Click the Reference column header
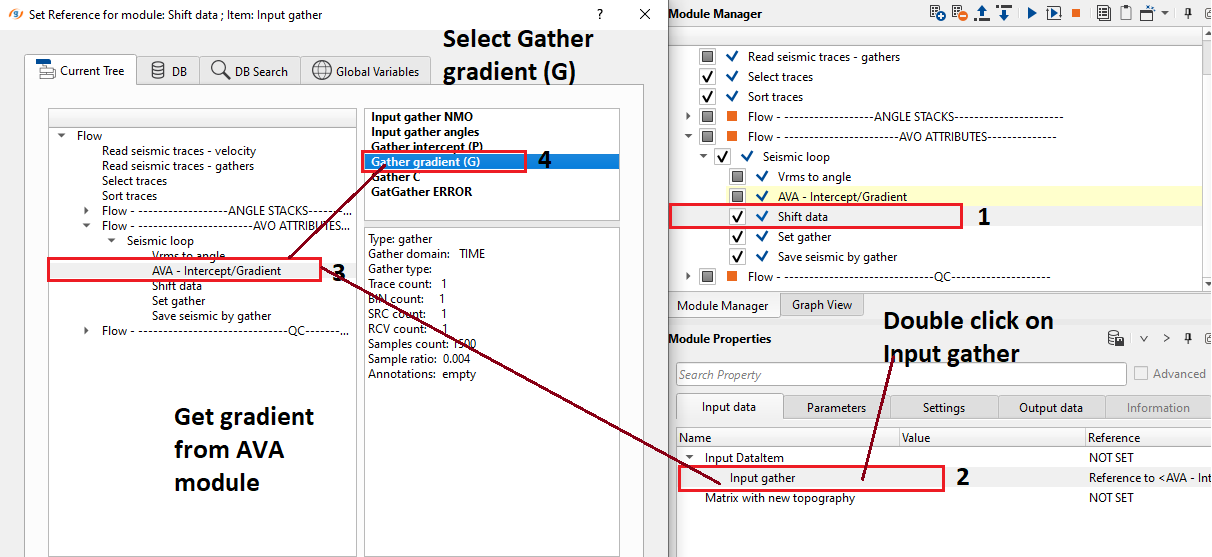The image size is (1212, 557). [x=1148, y=437]
